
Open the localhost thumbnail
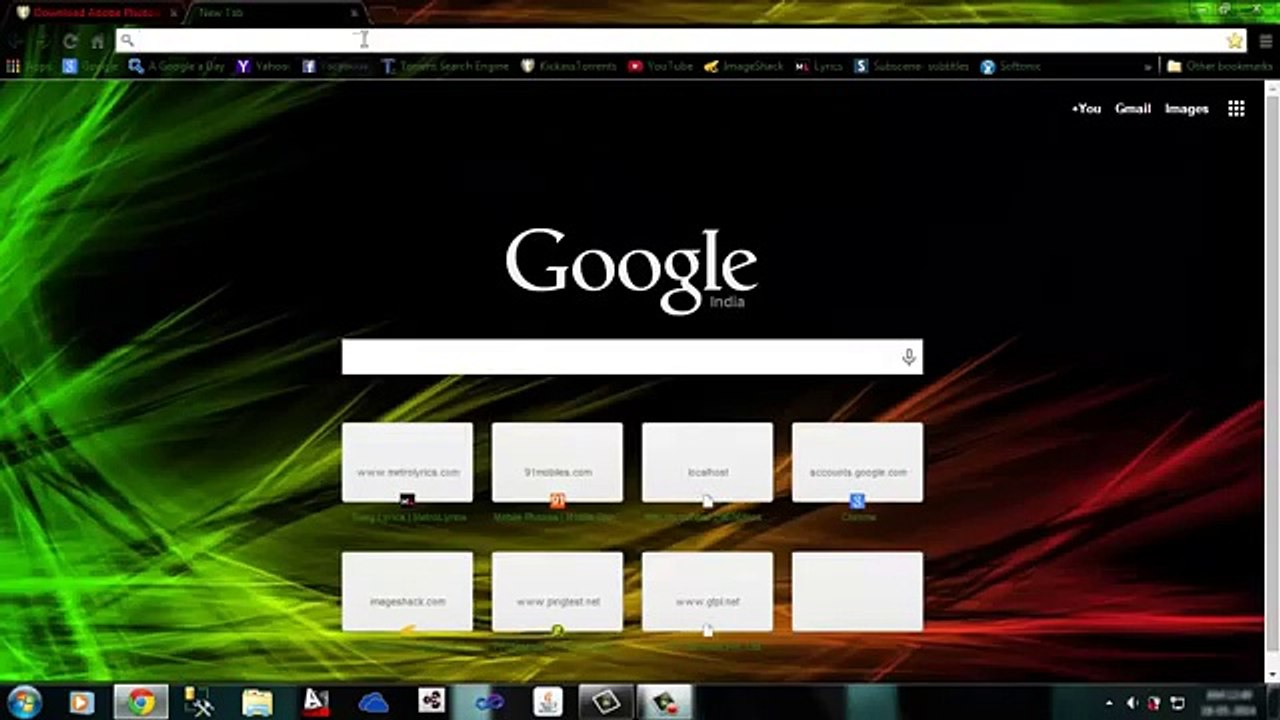[x=707, y=462]
